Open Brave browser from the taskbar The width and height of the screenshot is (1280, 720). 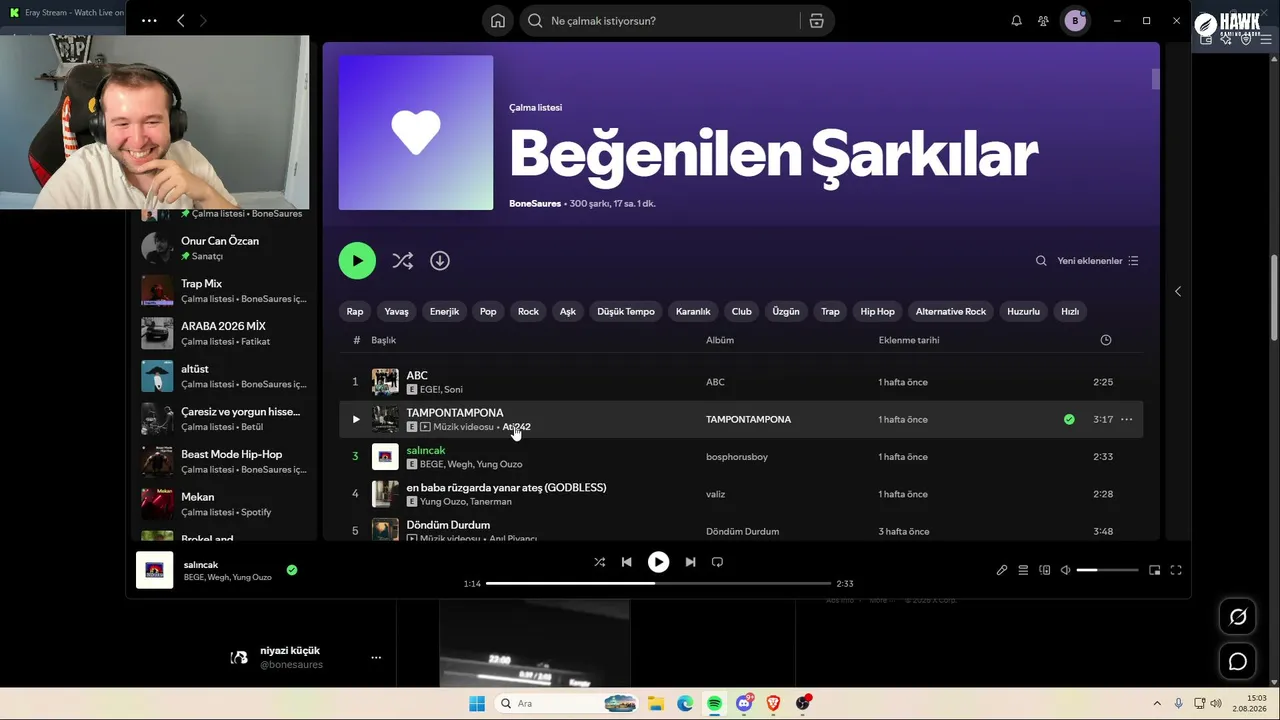pos(773,703)
